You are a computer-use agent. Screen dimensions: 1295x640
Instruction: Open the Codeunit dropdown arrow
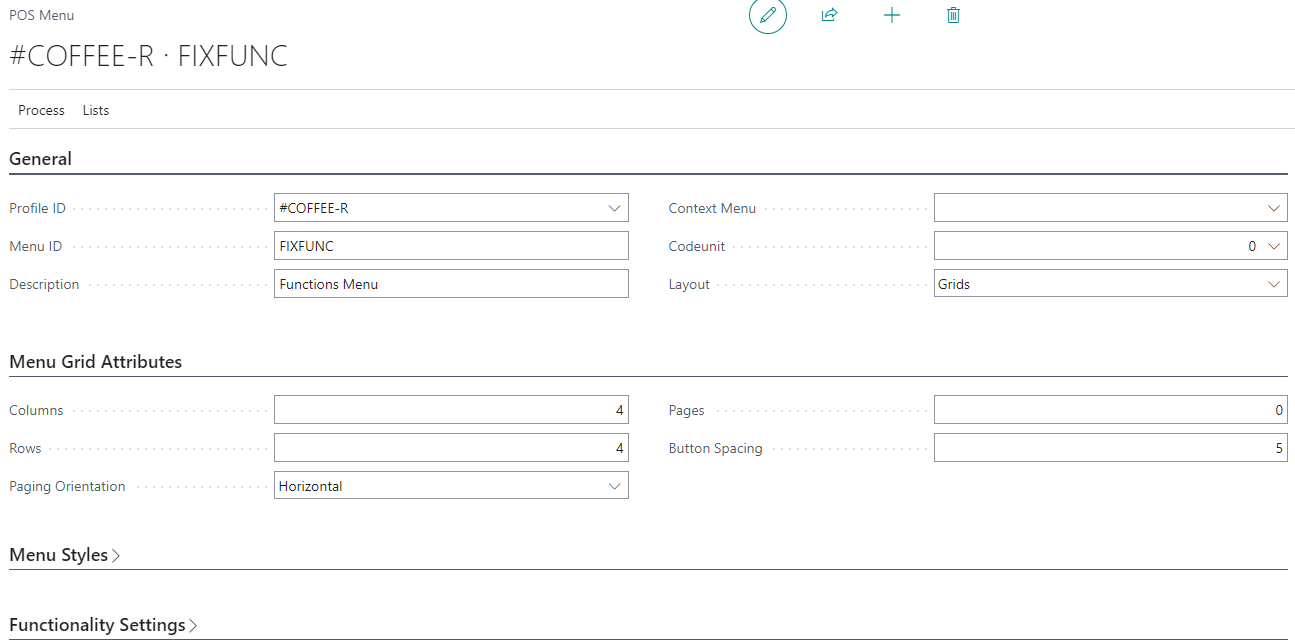(x=1273, y=246)
